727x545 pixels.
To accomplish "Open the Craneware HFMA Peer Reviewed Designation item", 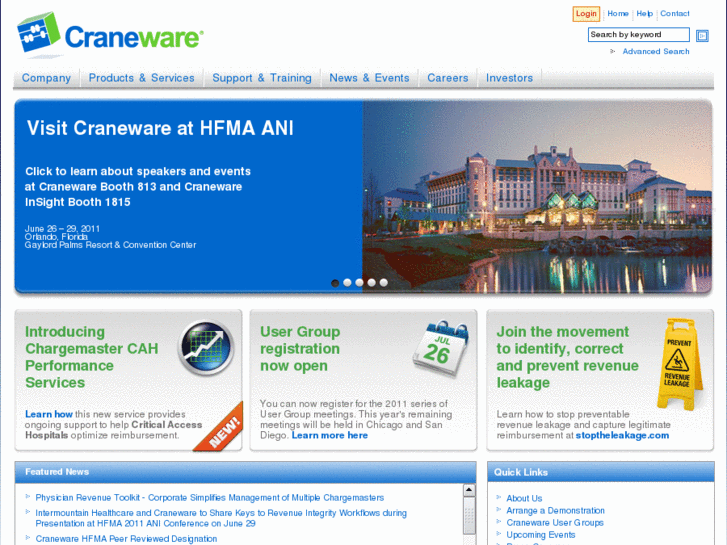I will (126, 539).
